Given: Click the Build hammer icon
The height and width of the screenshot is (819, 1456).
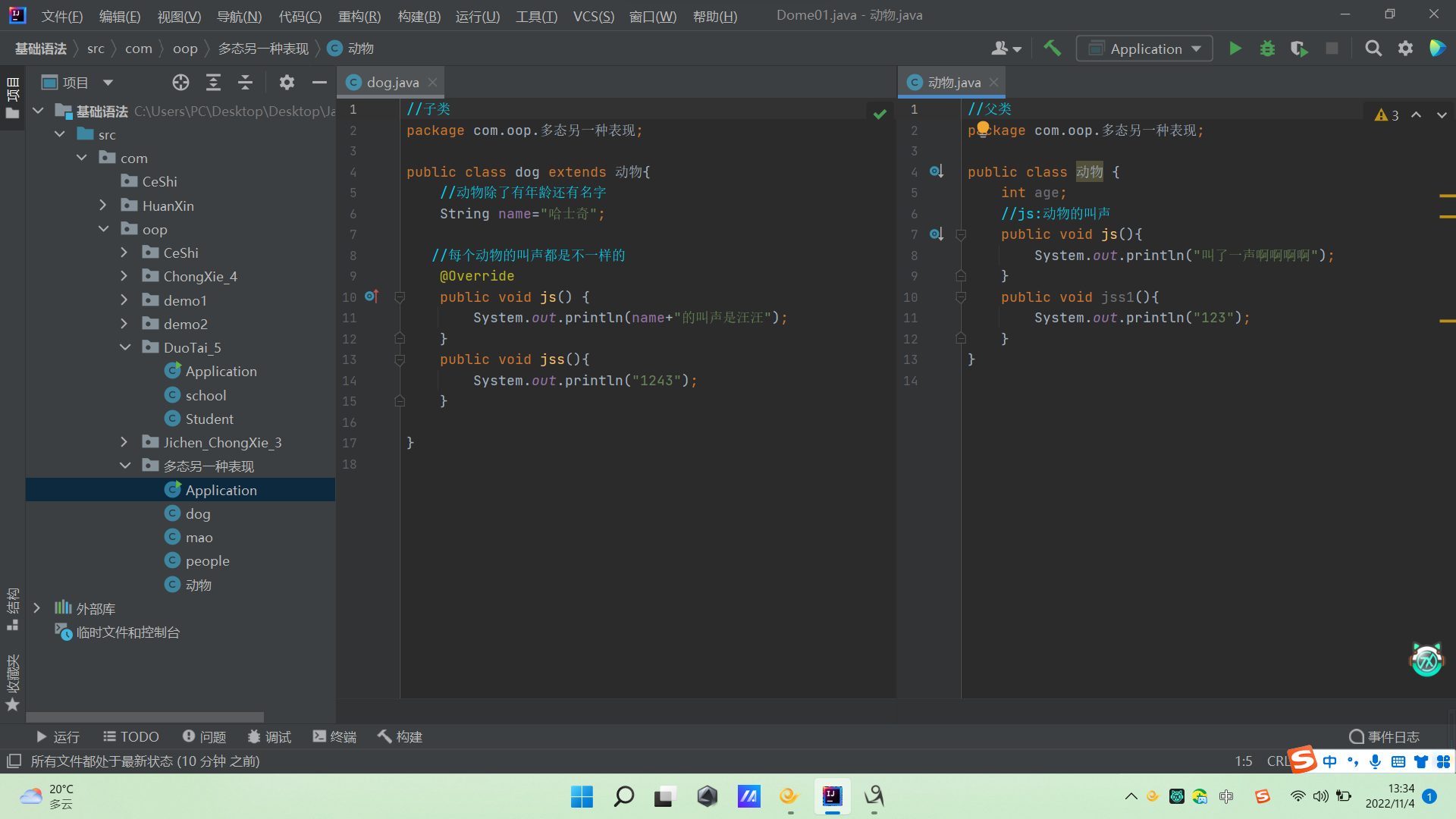Looking at the screenshot, I should tap(1052, 49).
